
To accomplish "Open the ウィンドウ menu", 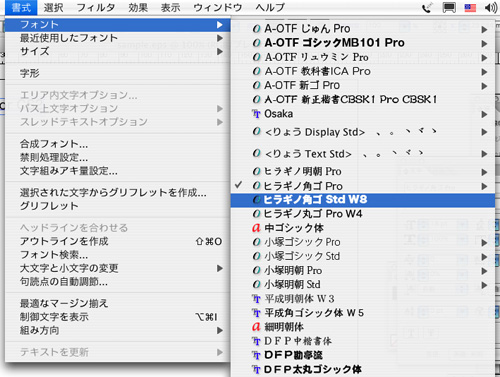I will tap(217, 7).
